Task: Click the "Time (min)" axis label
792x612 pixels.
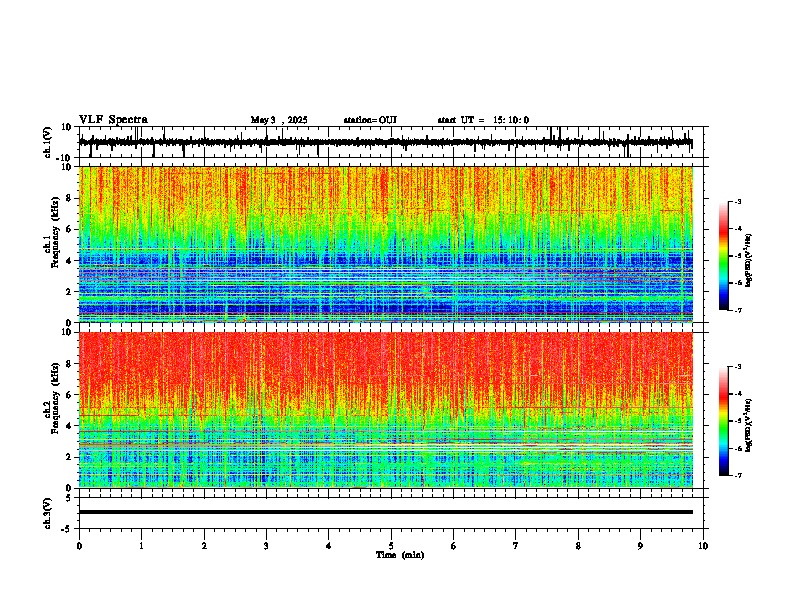Action: point(400,555)
